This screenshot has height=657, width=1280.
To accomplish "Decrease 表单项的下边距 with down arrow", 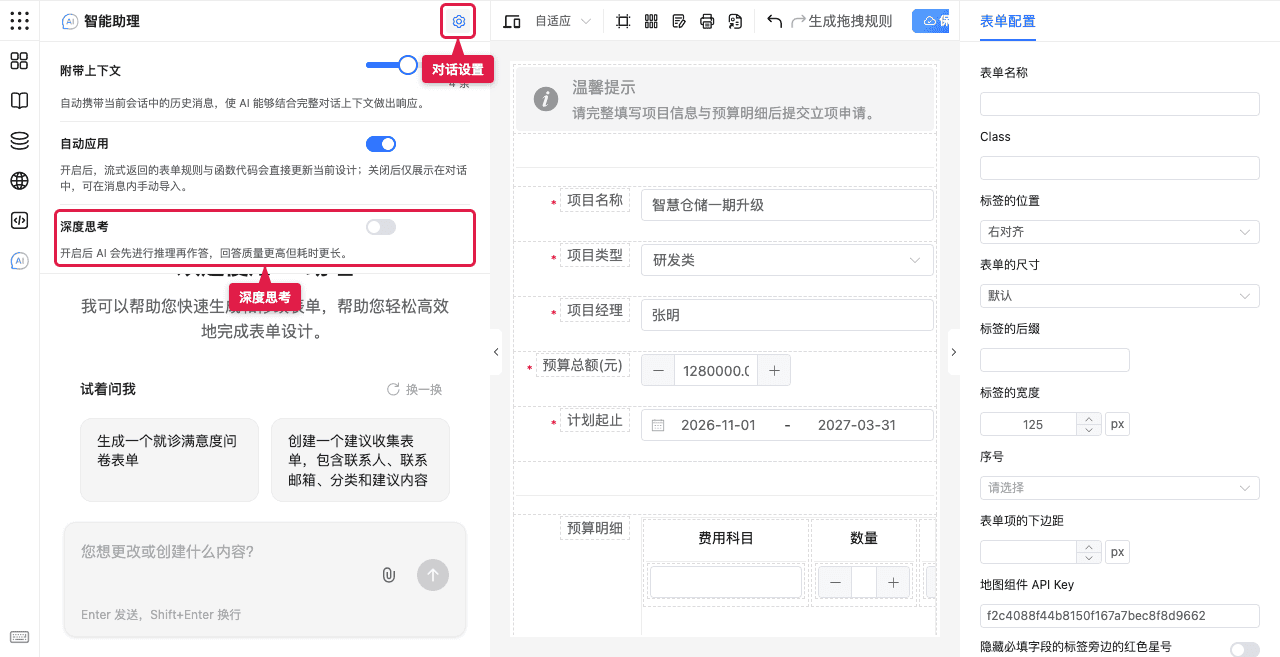I will tap(1089, 558).
